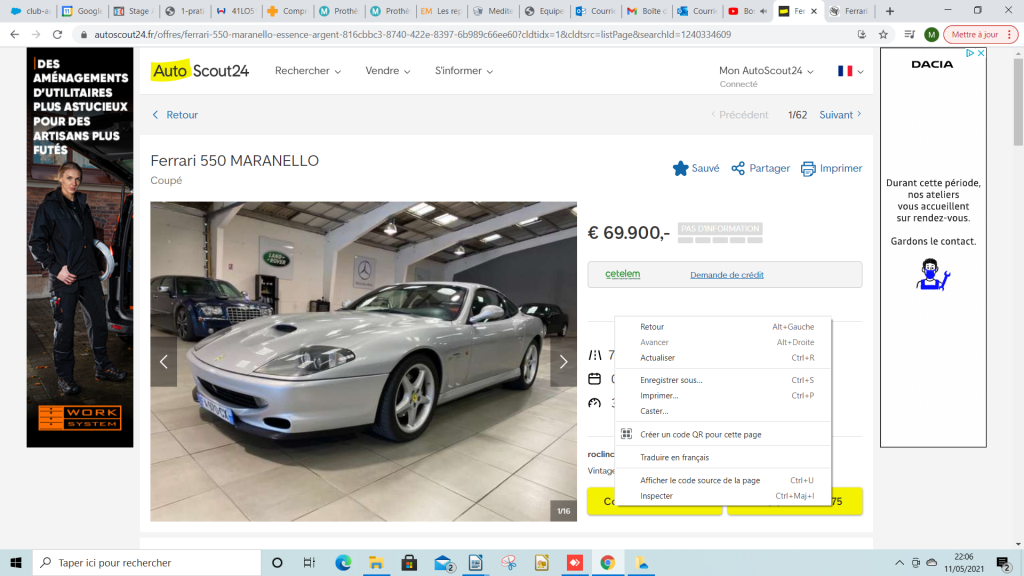Click Mettre à jour Chrome button

click(980, 35)
